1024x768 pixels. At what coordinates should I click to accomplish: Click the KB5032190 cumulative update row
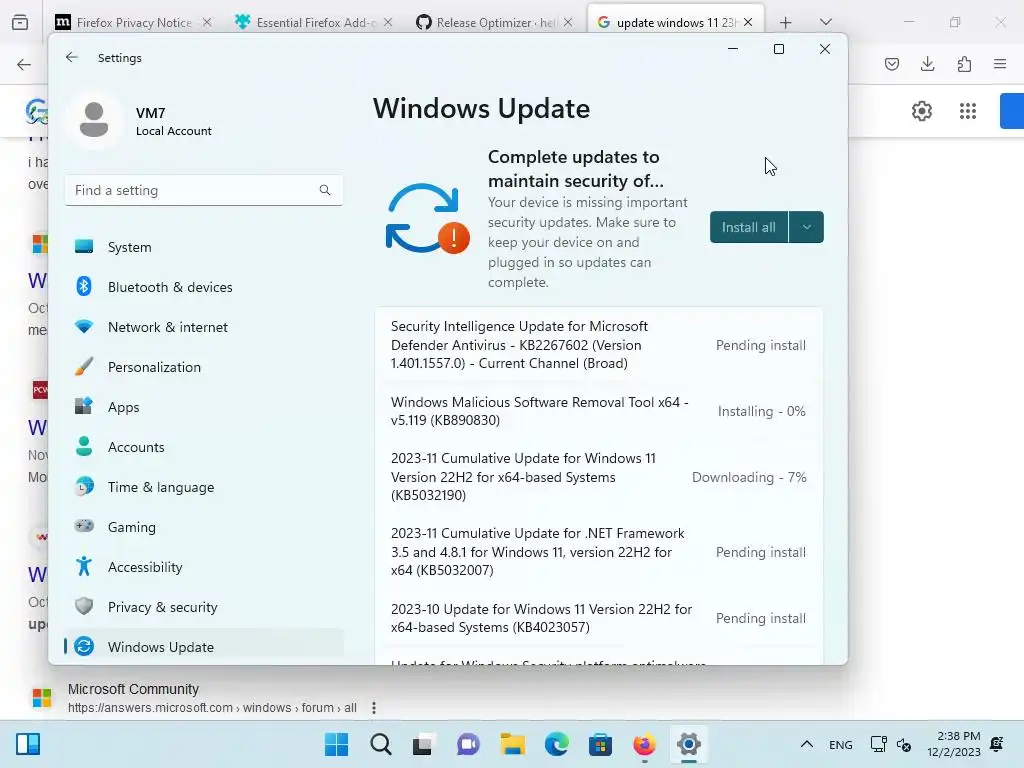coord(599,477)
